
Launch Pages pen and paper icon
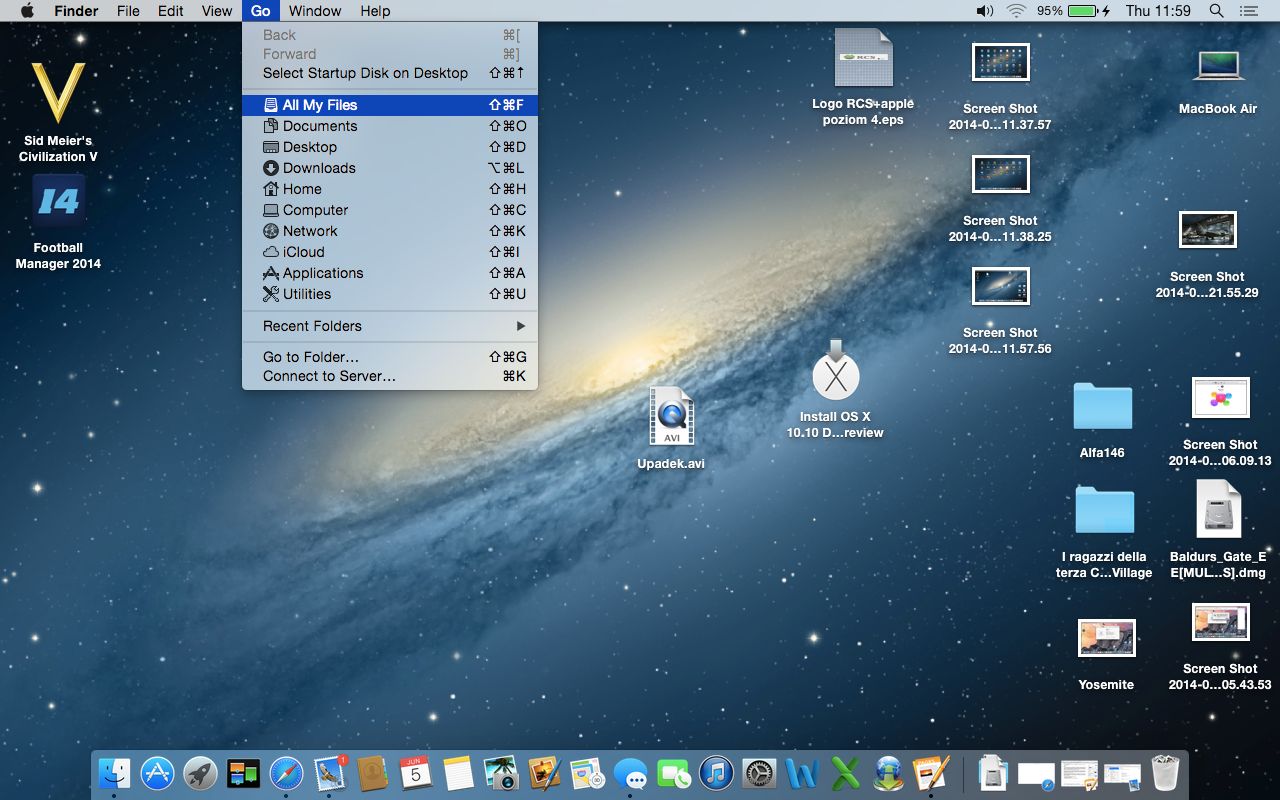click(931, 773)
